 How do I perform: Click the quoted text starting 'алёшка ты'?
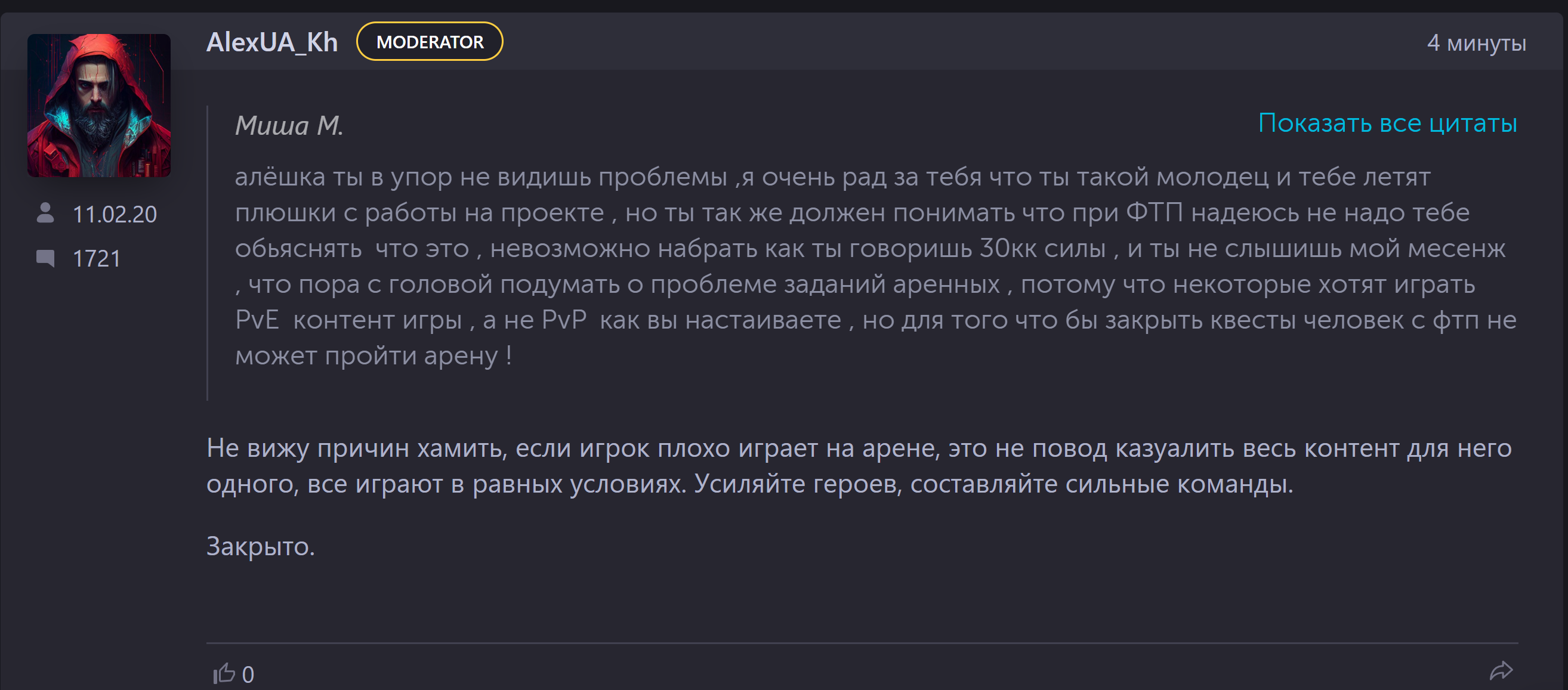875,266
